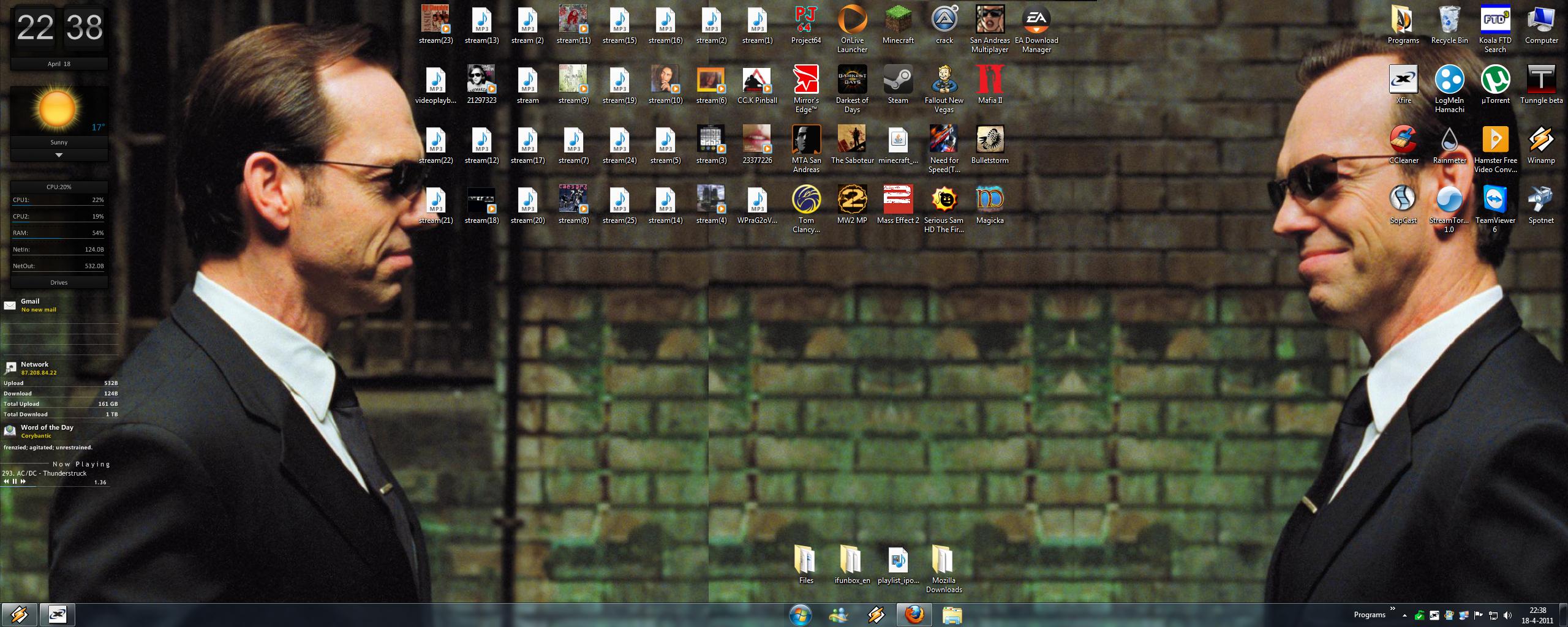This screenshot has height=627, width=1568.
Task: Open the SopCast shortcut
Action: [1403, 205]
